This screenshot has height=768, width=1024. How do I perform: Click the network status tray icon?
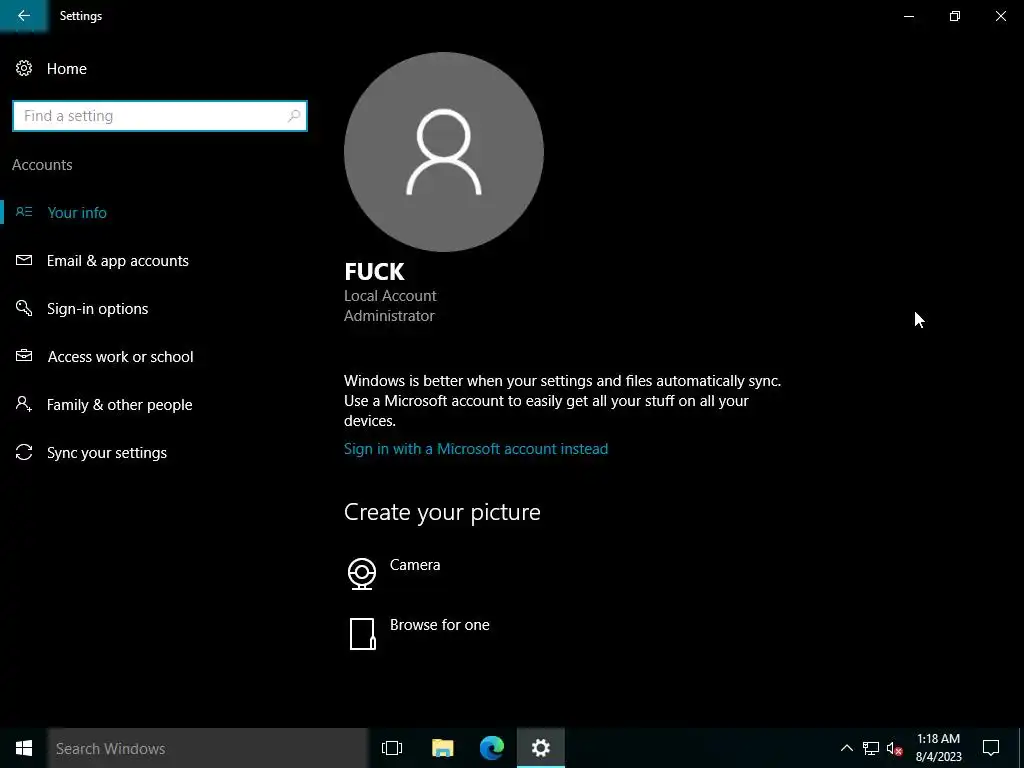871,748
